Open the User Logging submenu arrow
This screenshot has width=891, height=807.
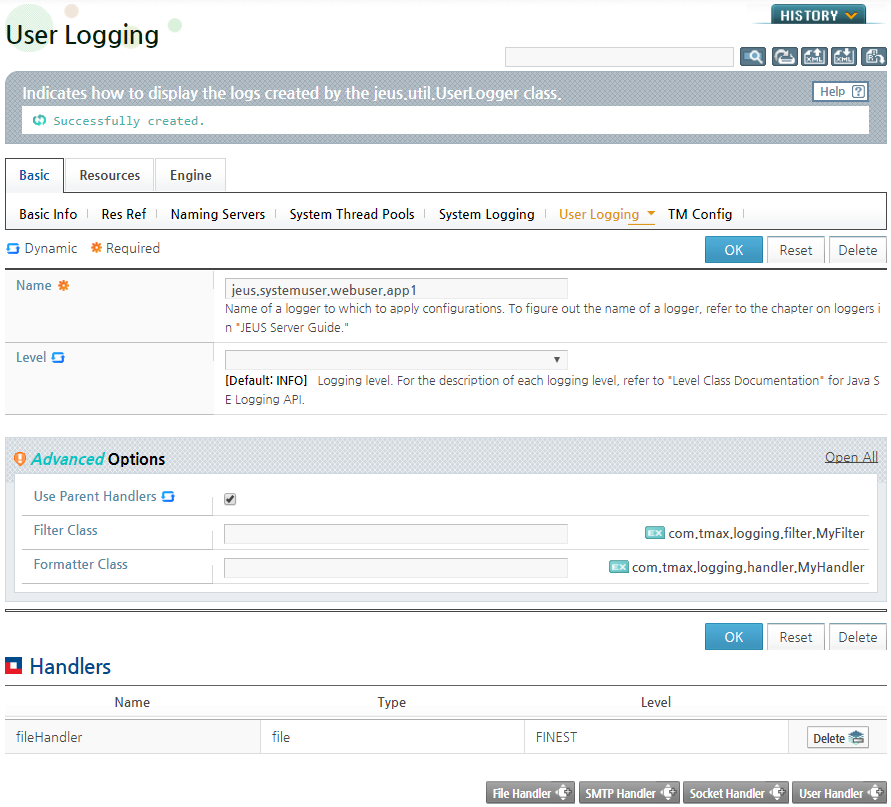651,213
